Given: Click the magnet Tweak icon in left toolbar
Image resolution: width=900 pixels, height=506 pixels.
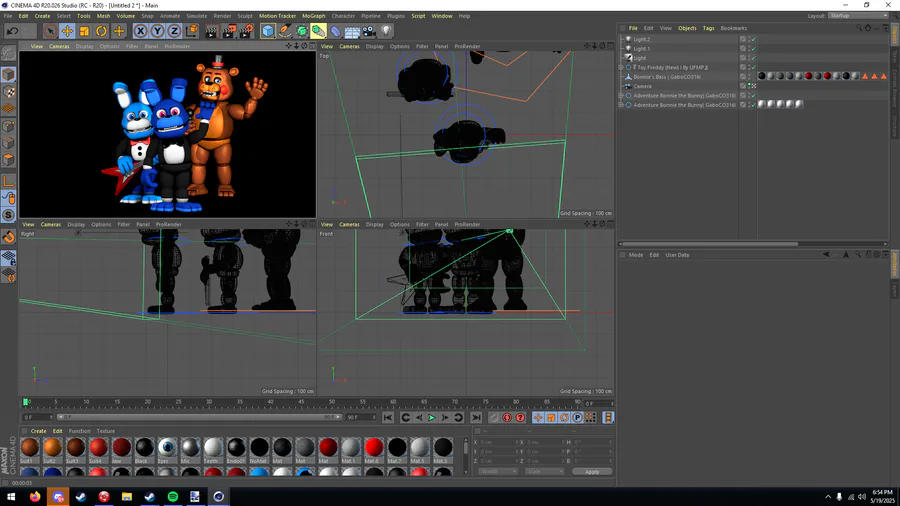Looking at the screenshot, I should click(9, 236).
